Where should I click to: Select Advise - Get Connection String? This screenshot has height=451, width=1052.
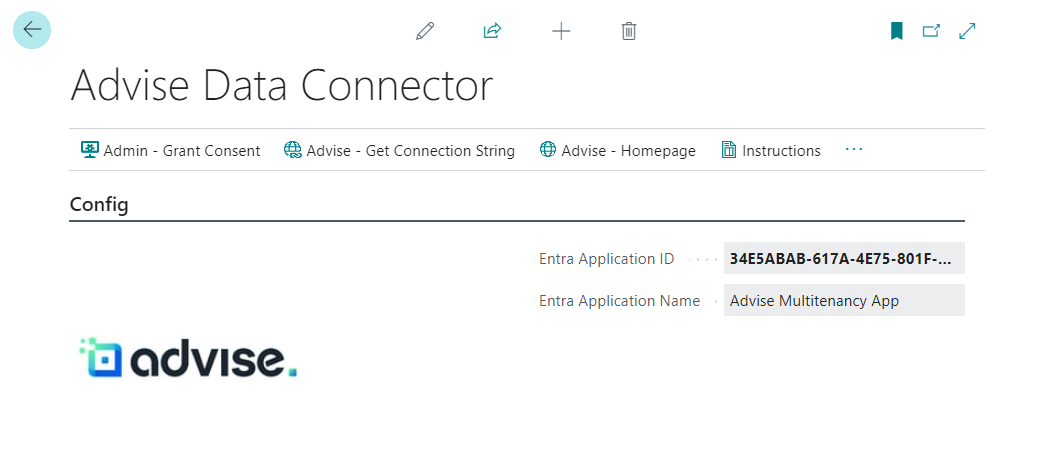coord(399,151)
